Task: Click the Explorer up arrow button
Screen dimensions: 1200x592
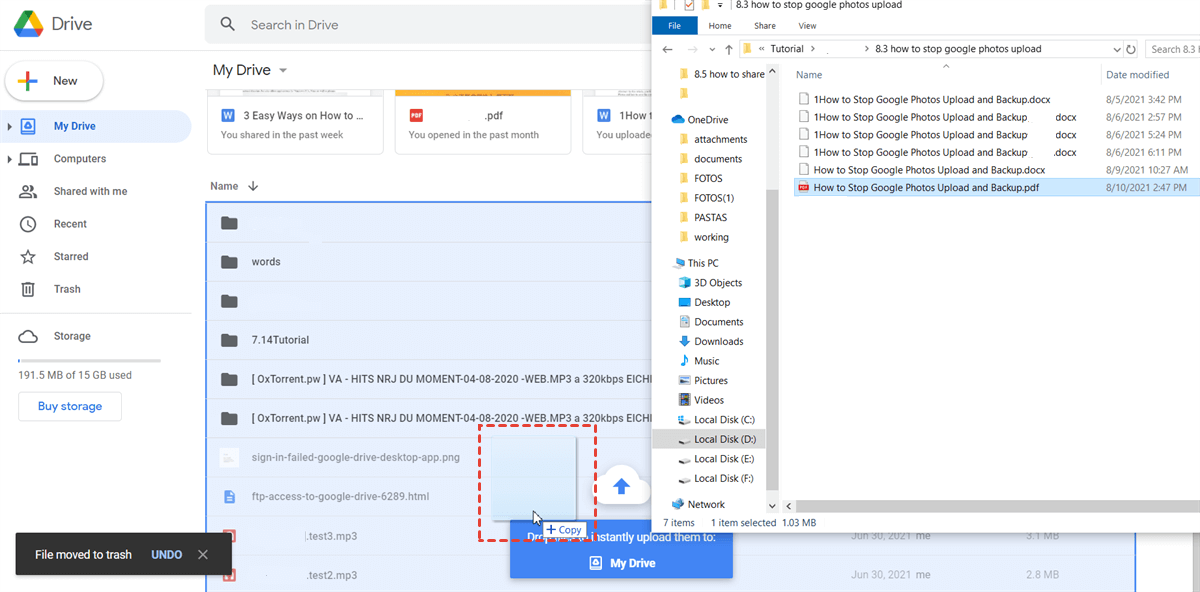Action: (x=729, y=49)
